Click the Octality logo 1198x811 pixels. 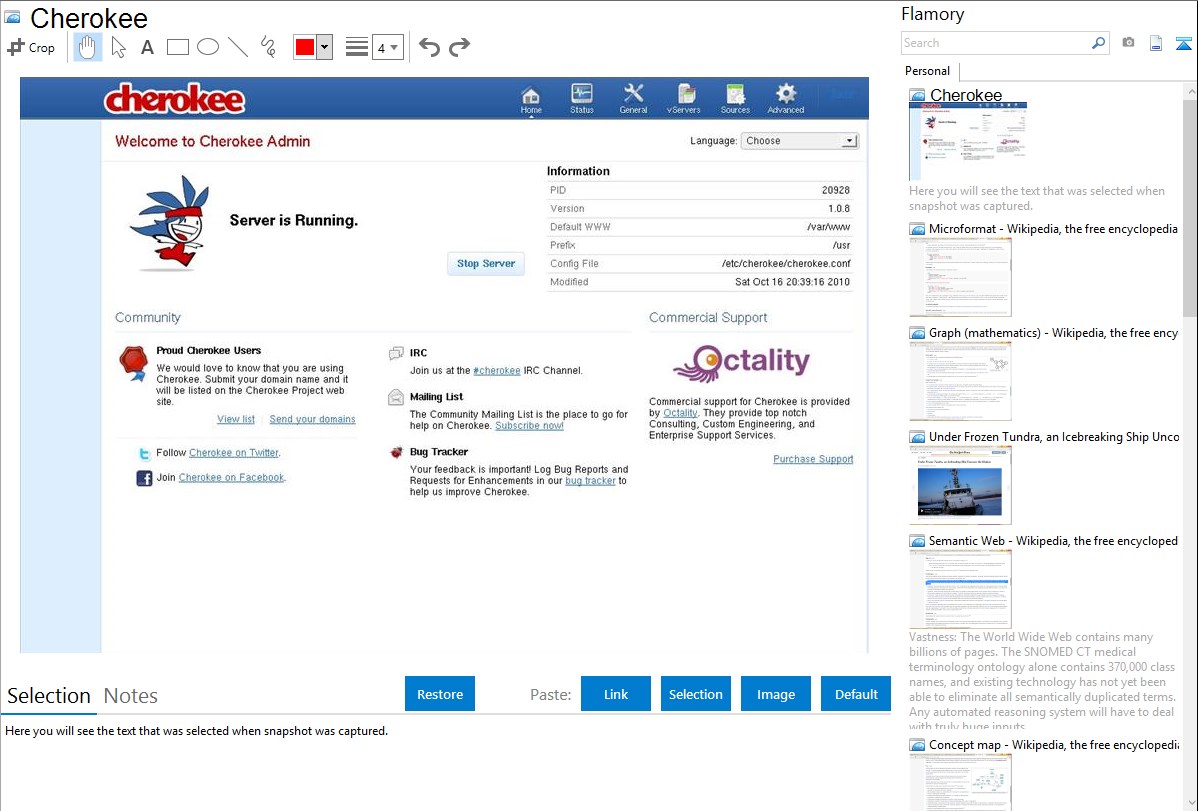(741, 363)
